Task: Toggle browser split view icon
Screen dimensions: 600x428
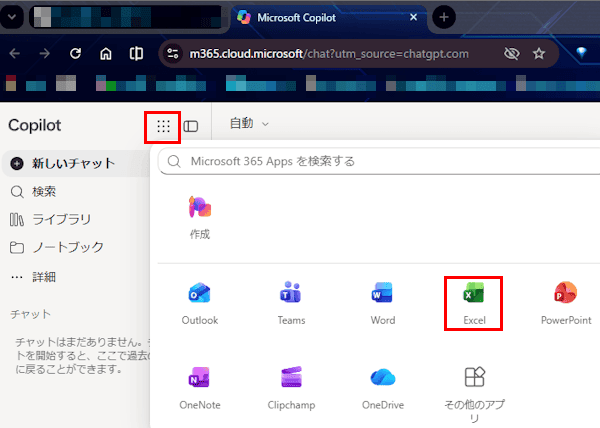Action: point(136,54)
